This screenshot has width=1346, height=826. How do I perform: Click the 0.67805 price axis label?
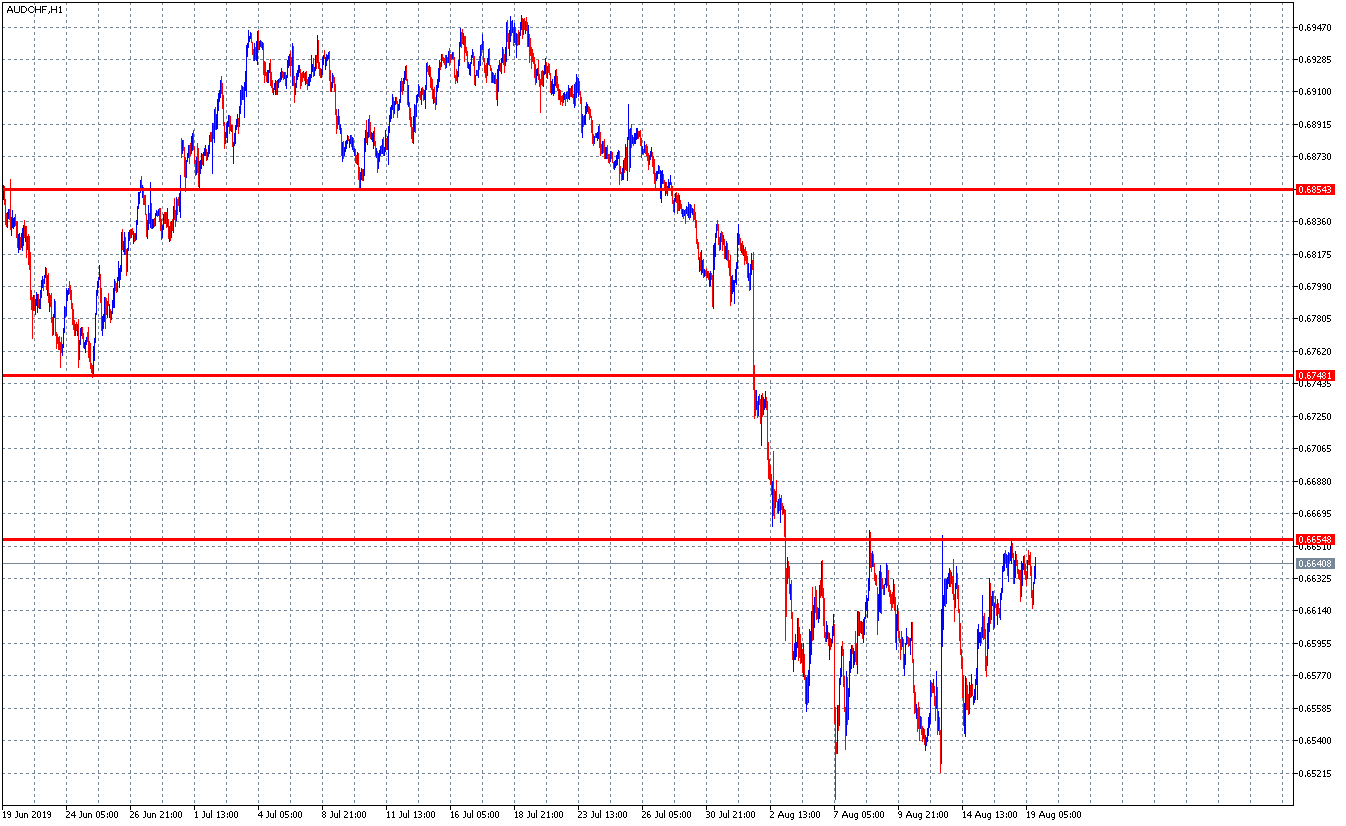pos(1315,319)
